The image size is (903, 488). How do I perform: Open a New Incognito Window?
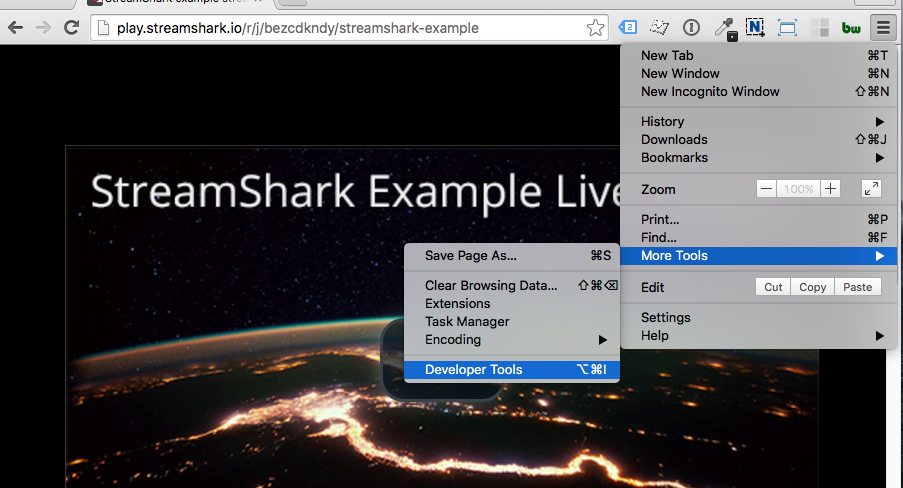point(758,91)
